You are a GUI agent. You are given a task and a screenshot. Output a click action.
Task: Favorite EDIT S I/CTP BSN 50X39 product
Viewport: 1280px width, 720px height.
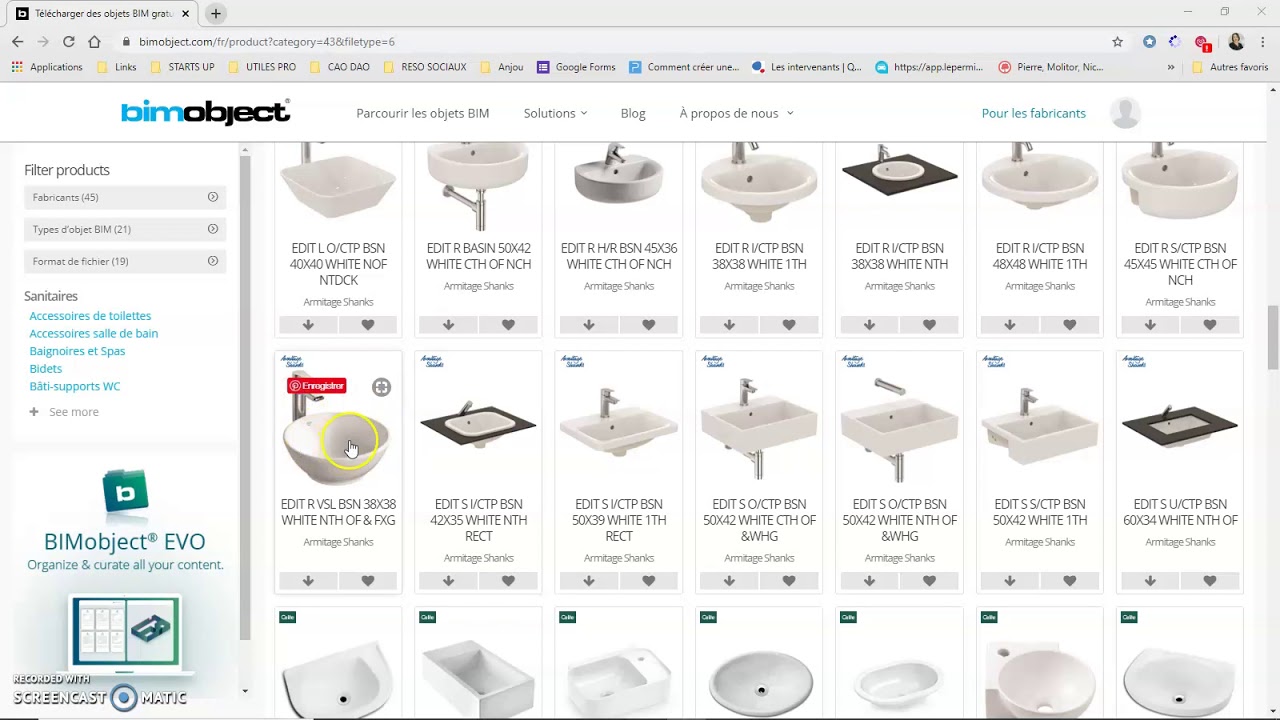click(649, 581)
